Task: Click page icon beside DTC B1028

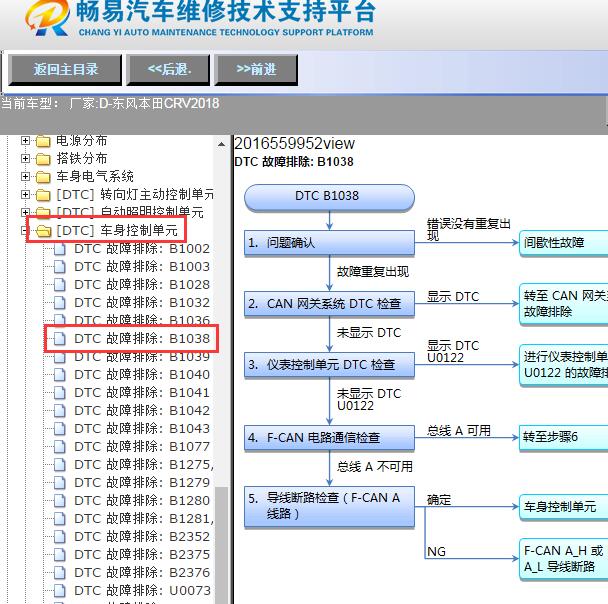Action: click(59, 285)
